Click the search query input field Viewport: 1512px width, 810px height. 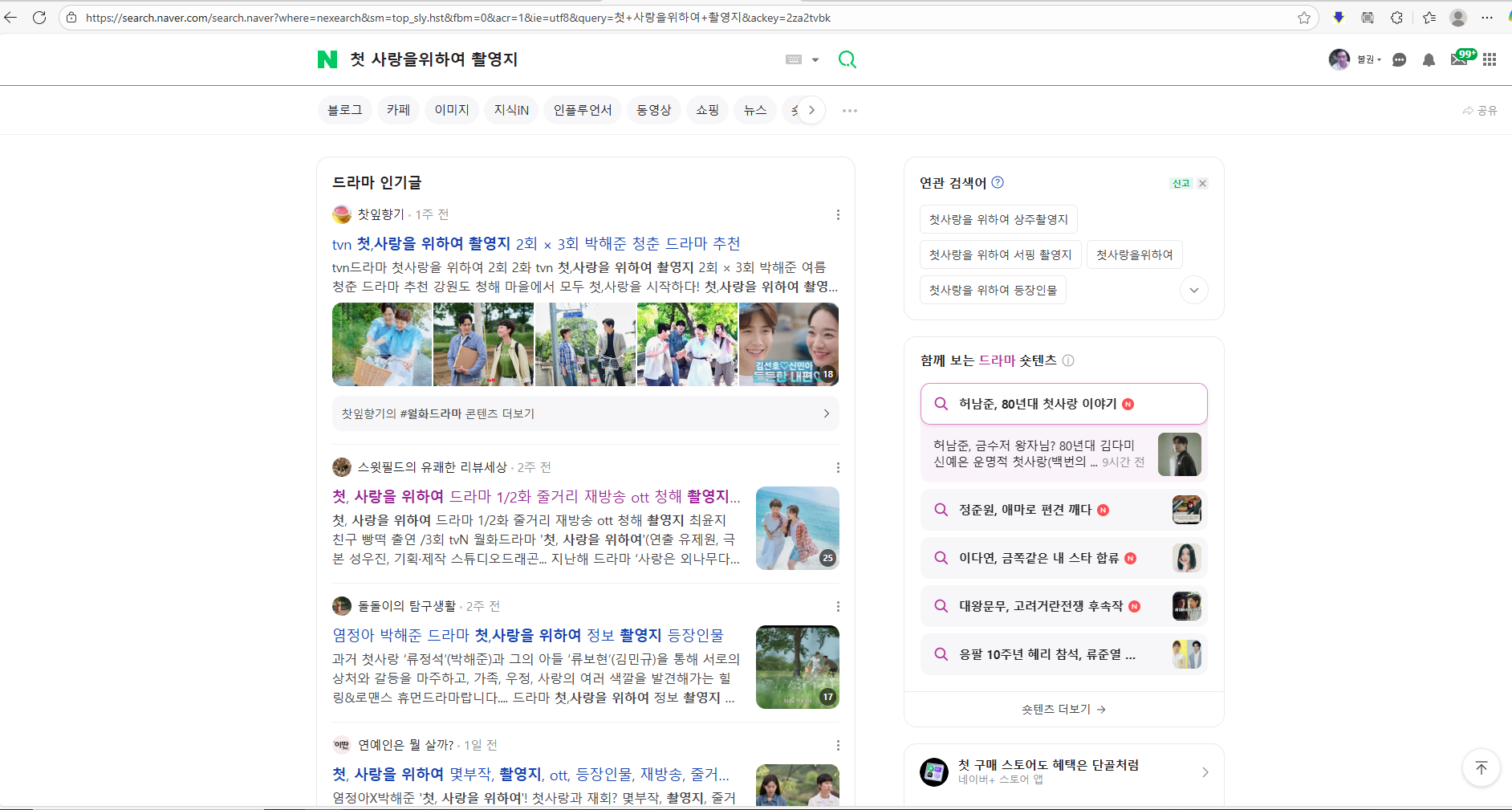click(562, 59)
